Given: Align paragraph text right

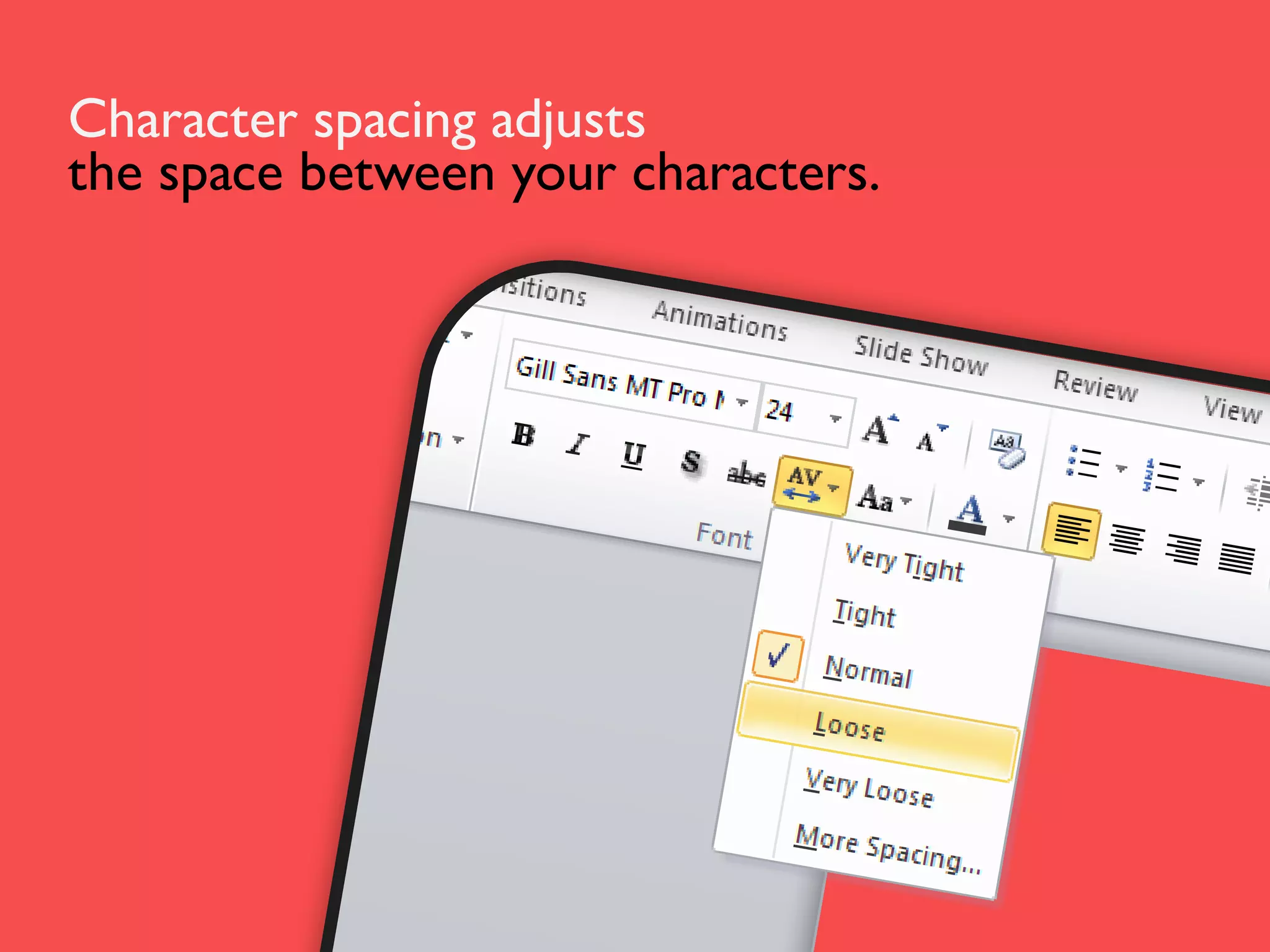Looking at the screenshot, I should point(1183,549).
